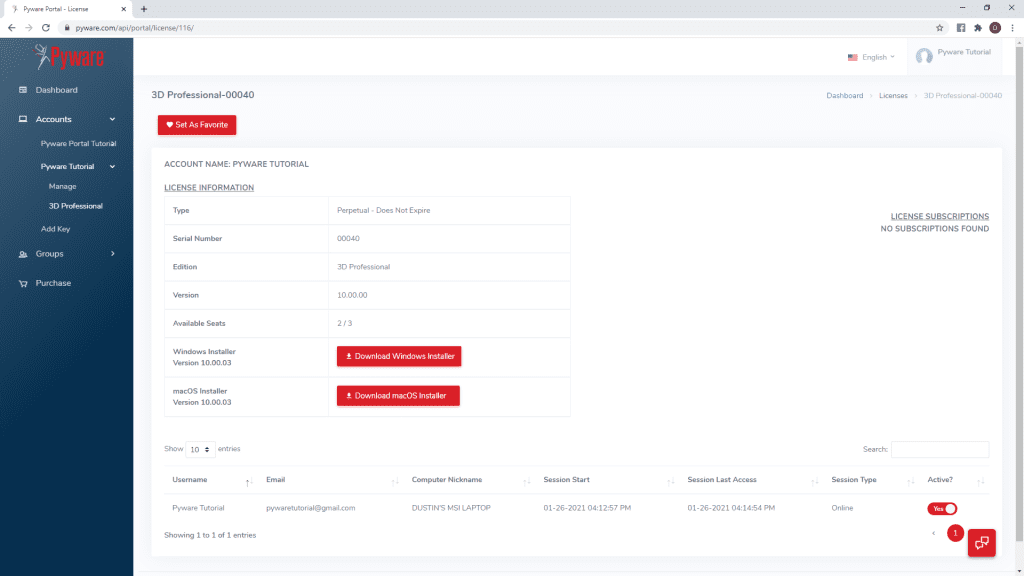Click the table Search input field
The image size is (1024, 576).
pos(939,450)
